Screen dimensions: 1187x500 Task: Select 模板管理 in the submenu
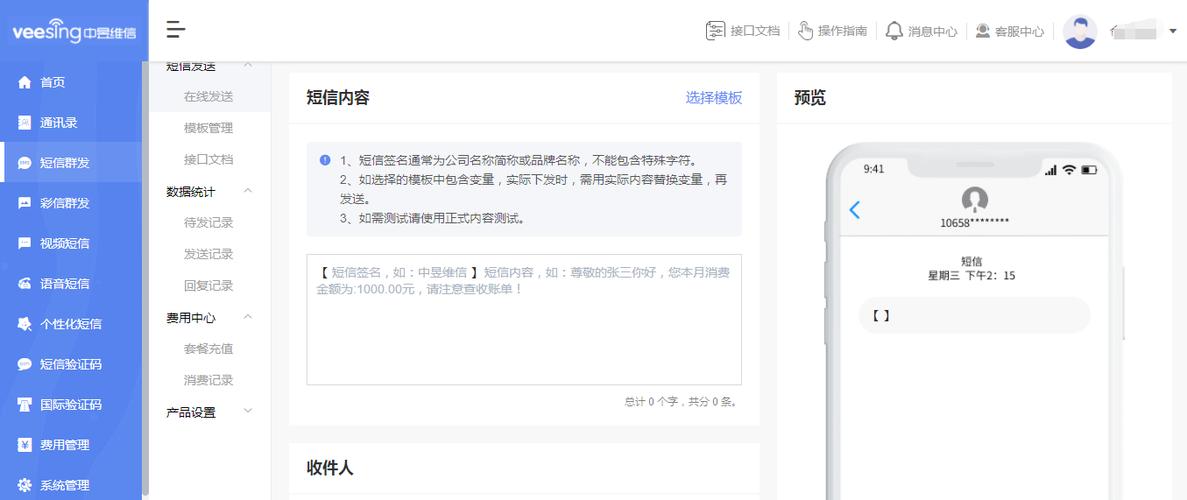(208, 128)
